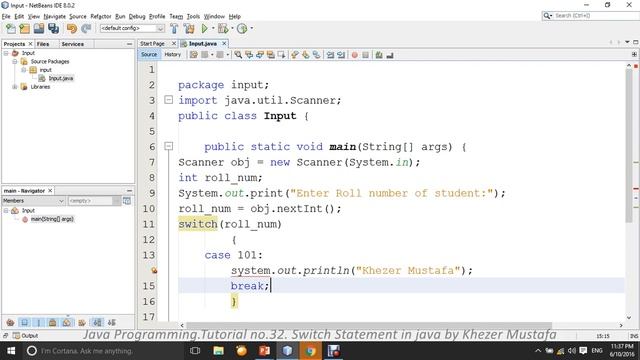Switch to the Services tab
The width and height of the screenshot is (640, 360).
[x=73, y=44]
